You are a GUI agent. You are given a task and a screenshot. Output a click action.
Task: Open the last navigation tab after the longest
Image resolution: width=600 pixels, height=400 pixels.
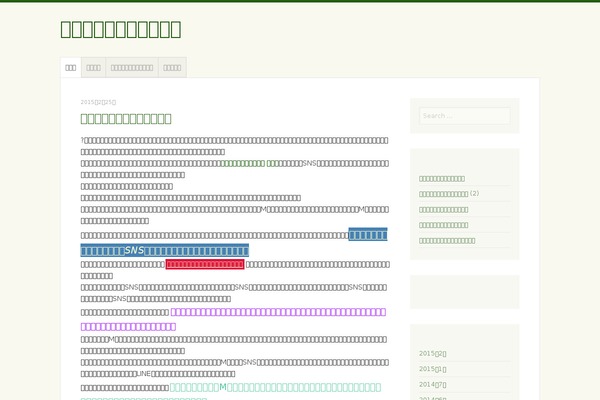coord(172,67)
